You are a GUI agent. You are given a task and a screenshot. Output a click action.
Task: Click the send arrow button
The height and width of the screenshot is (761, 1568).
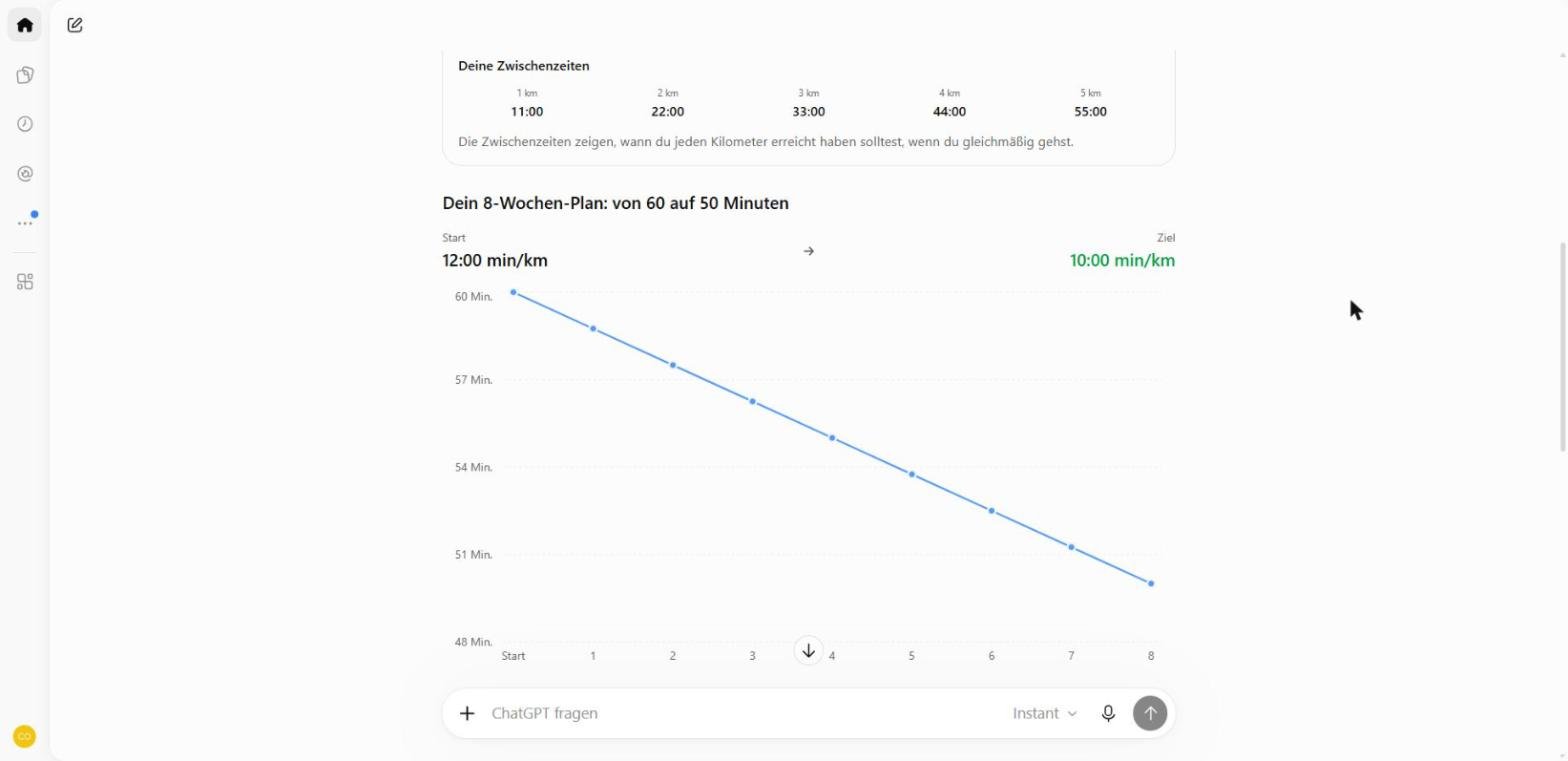[x=1150, y=713]
